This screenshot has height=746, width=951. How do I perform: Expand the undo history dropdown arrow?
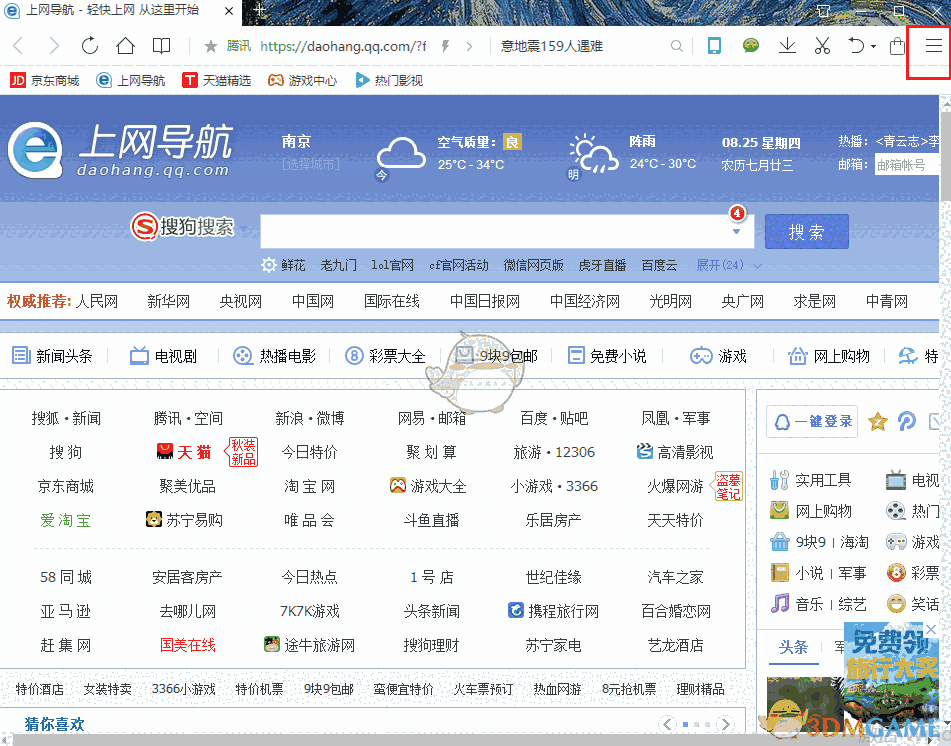click(873, 46)
